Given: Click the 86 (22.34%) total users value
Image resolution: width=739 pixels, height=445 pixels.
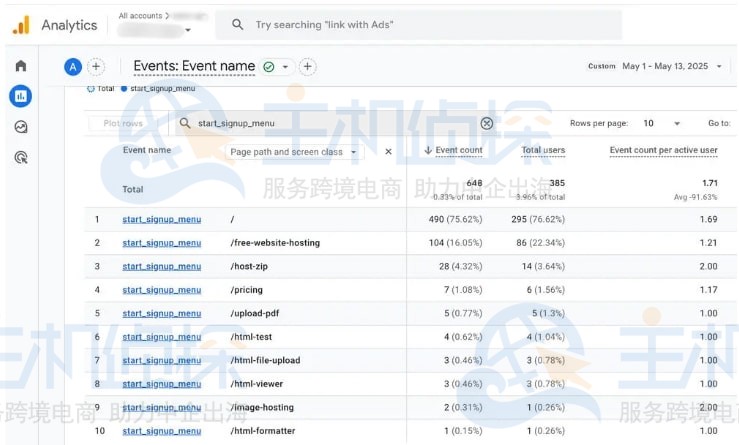Looking at the screenshot, I should (540, 243).
